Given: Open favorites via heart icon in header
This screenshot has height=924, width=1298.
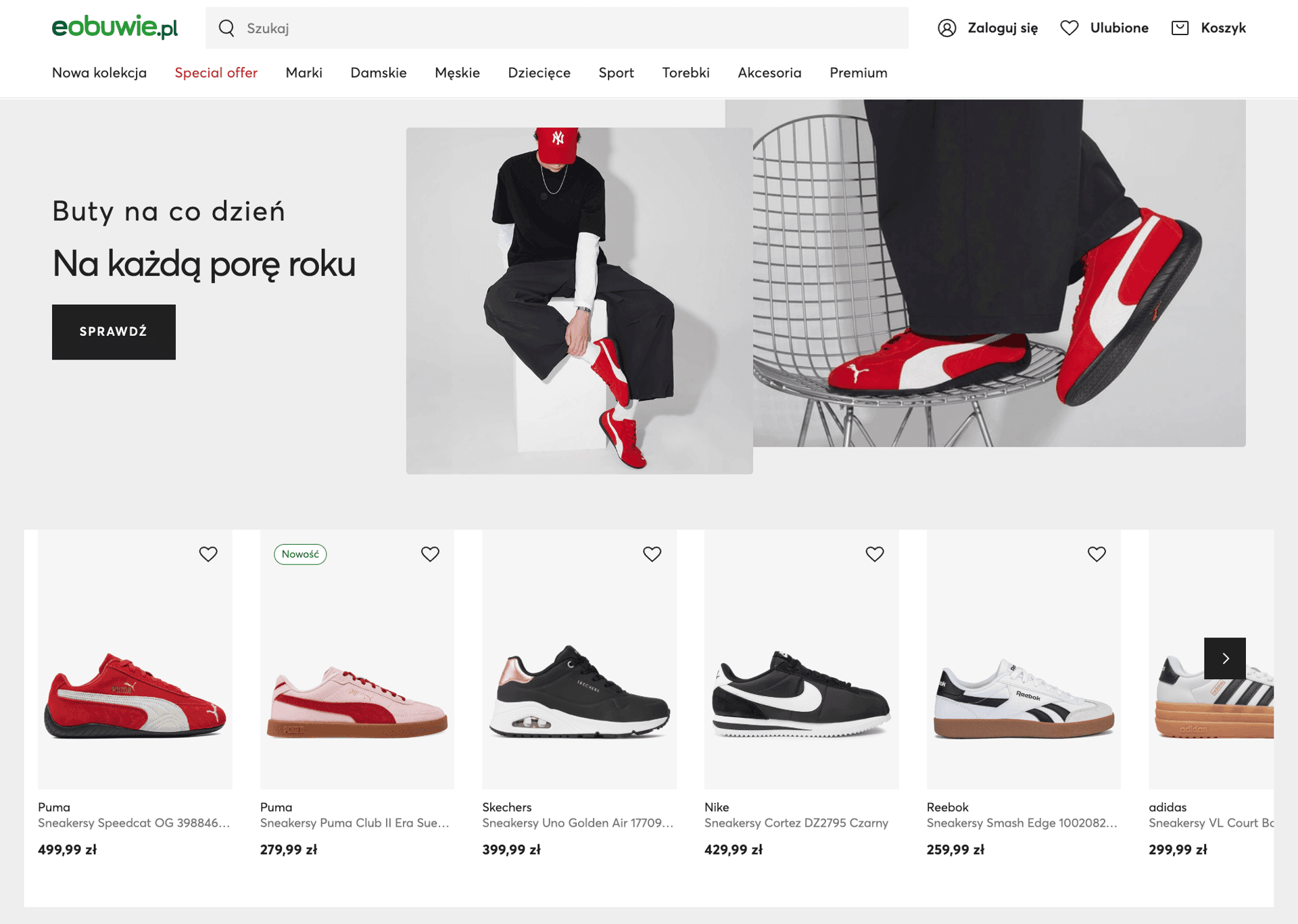Looking at the screenshot, I should coord(1069,28).
